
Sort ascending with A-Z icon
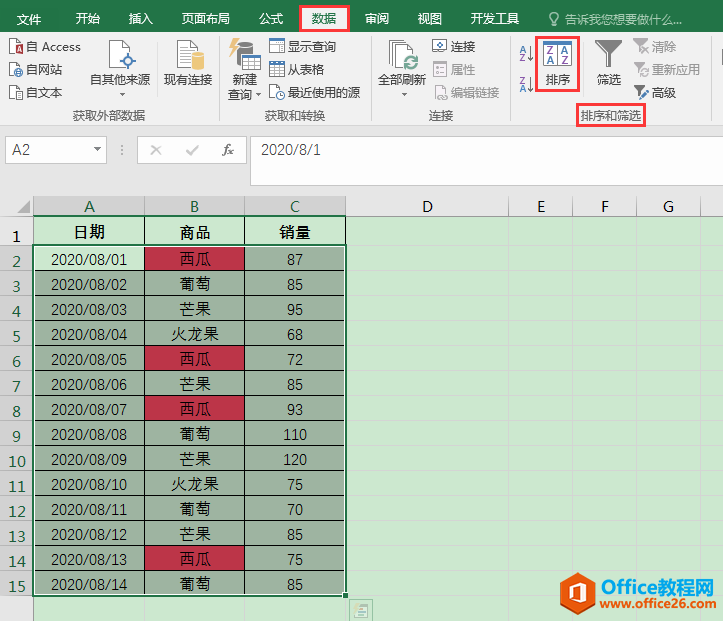pos(526,53)
